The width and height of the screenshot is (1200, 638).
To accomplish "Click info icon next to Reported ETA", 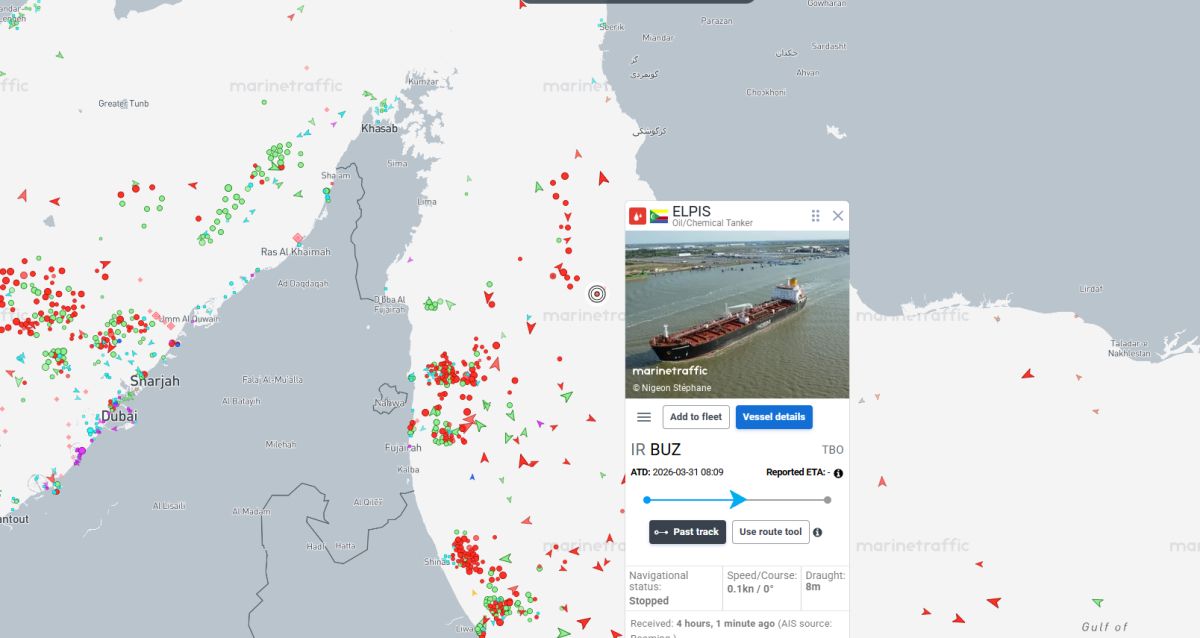I will [838, 473].
